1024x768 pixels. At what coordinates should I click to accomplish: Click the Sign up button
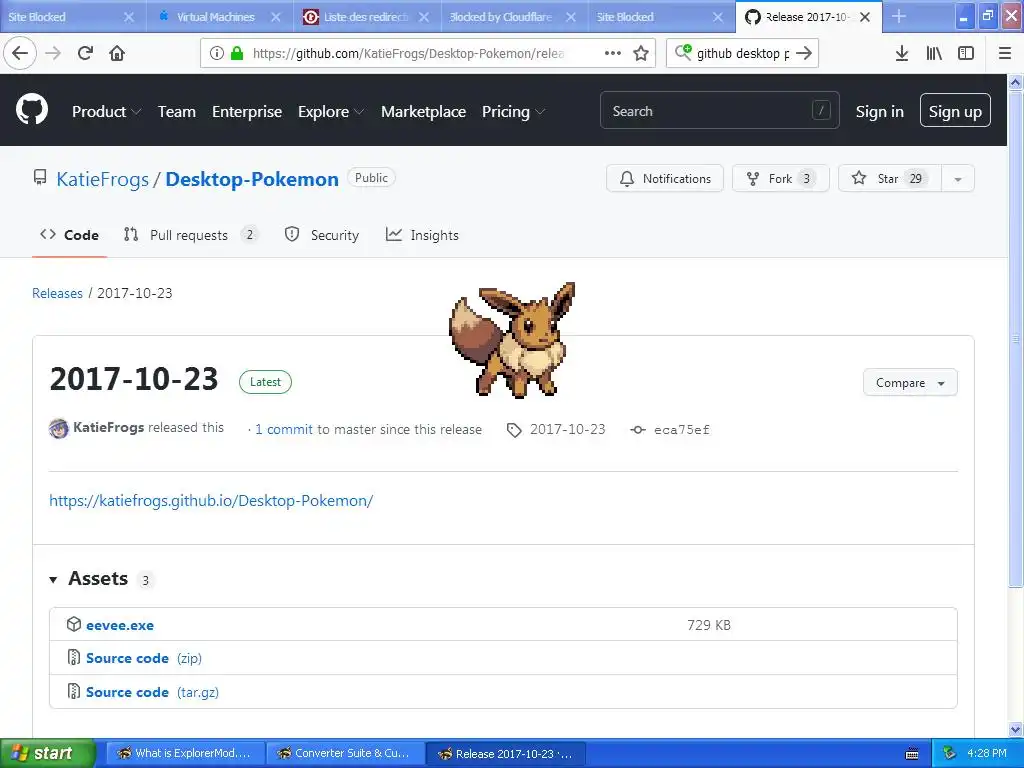pos(955,110)
